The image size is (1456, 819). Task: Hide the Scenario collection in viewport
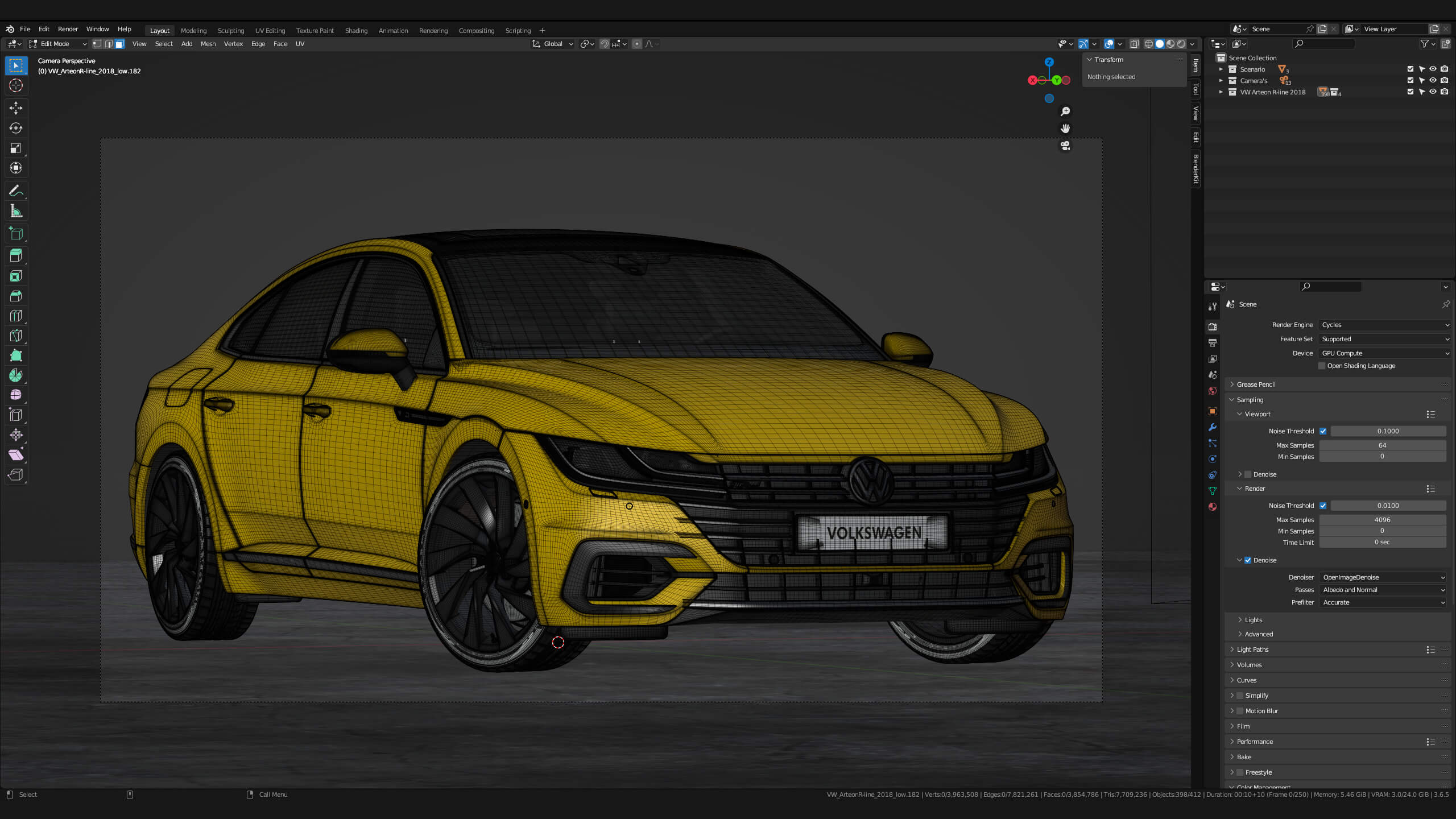point(1433,69)
